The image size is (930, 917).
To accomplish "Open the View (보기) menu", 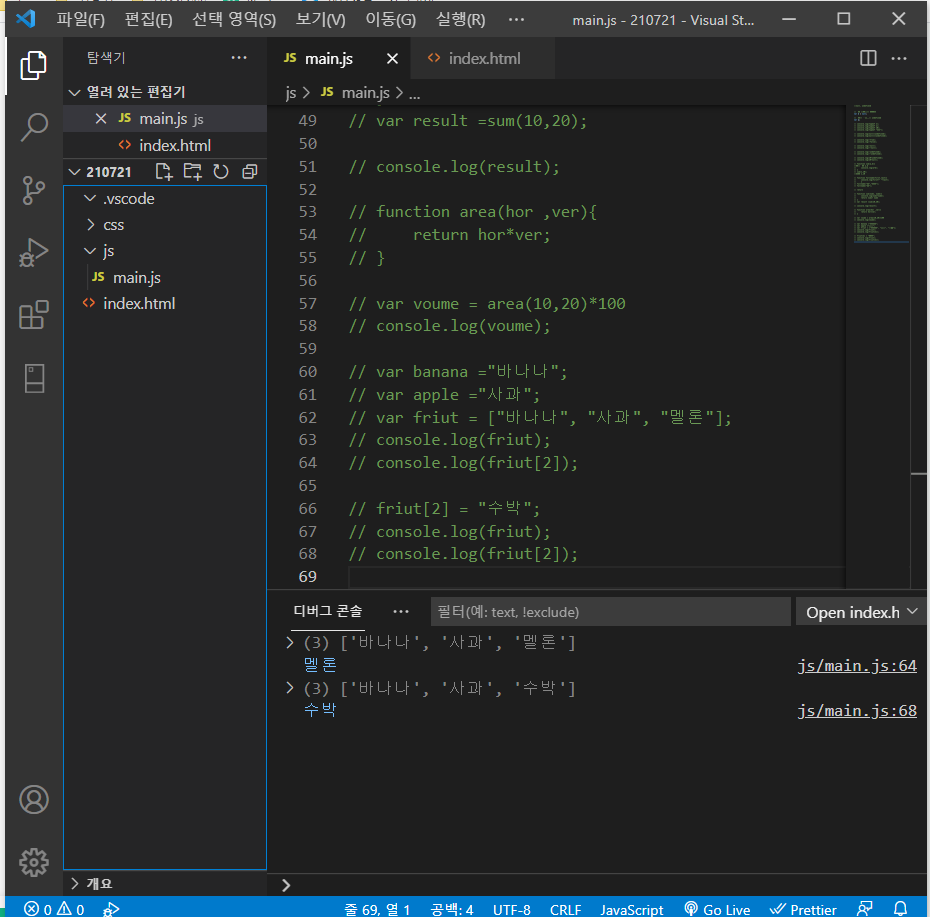I will 320,20.
